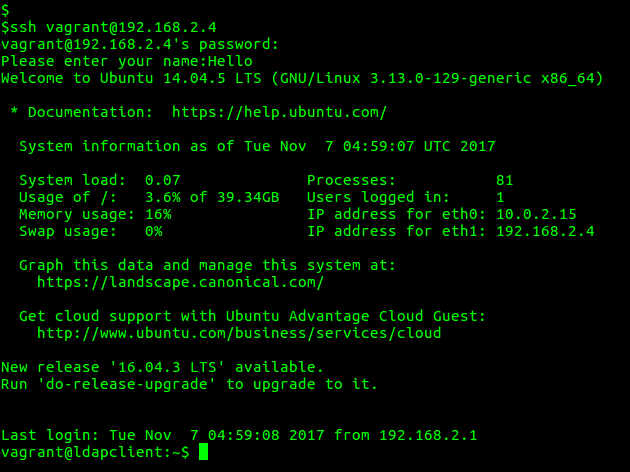Click the help.ubuntu.com documentation URL
This screenshot has width=630, height=472.
point(279,112)
